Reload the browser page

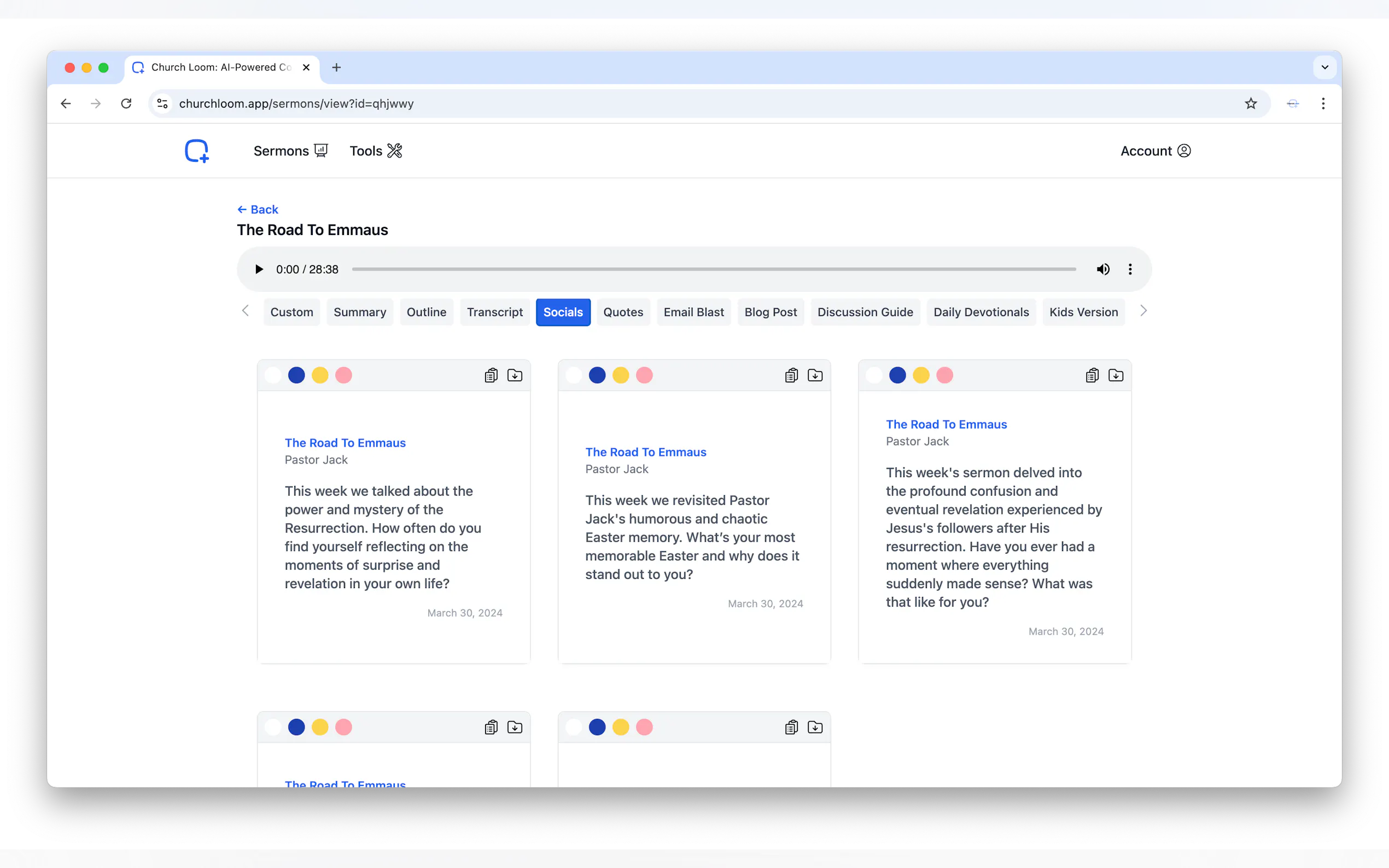click(x=126, y=104)
